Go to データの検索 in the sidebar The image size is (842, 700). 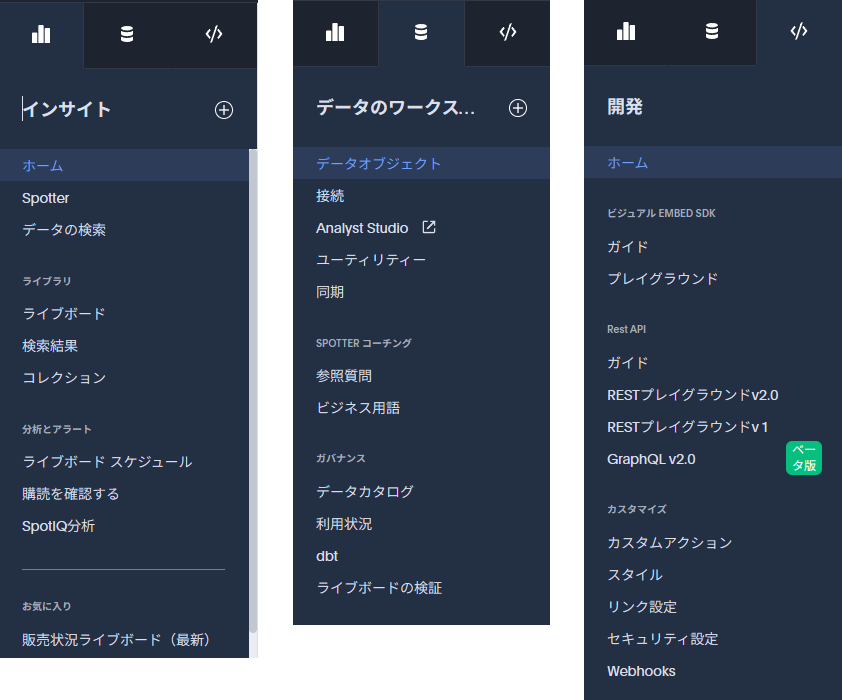(64, 230)
